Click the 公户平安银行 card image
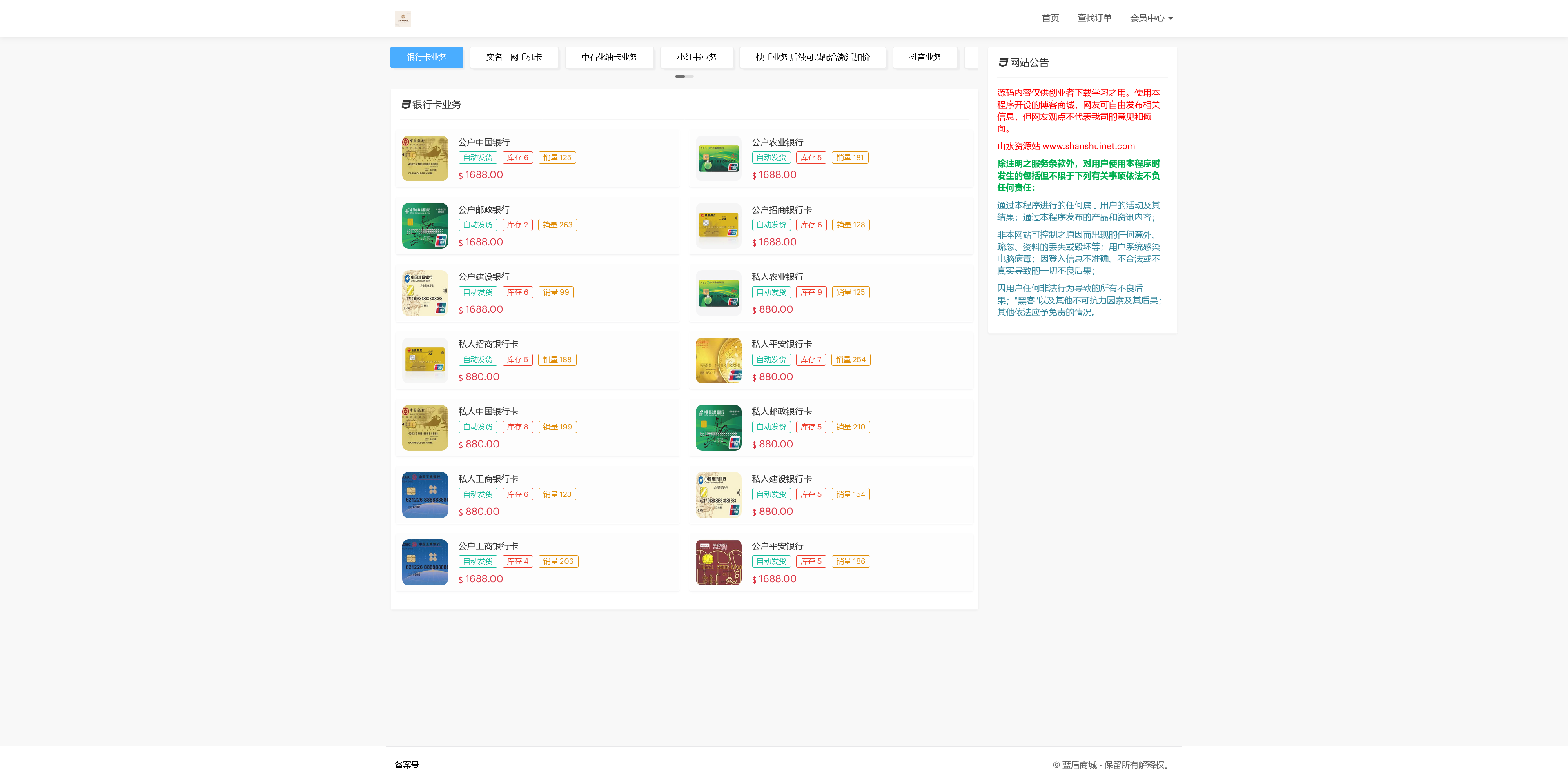This screenshot has height=783, width=1568. 718,562
